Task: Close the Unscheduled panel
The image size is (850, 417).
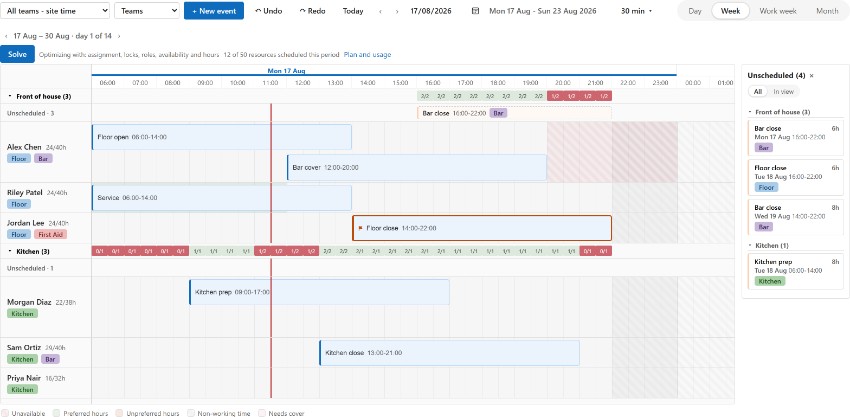Action: pyautogui.click(x=812, y=75)
